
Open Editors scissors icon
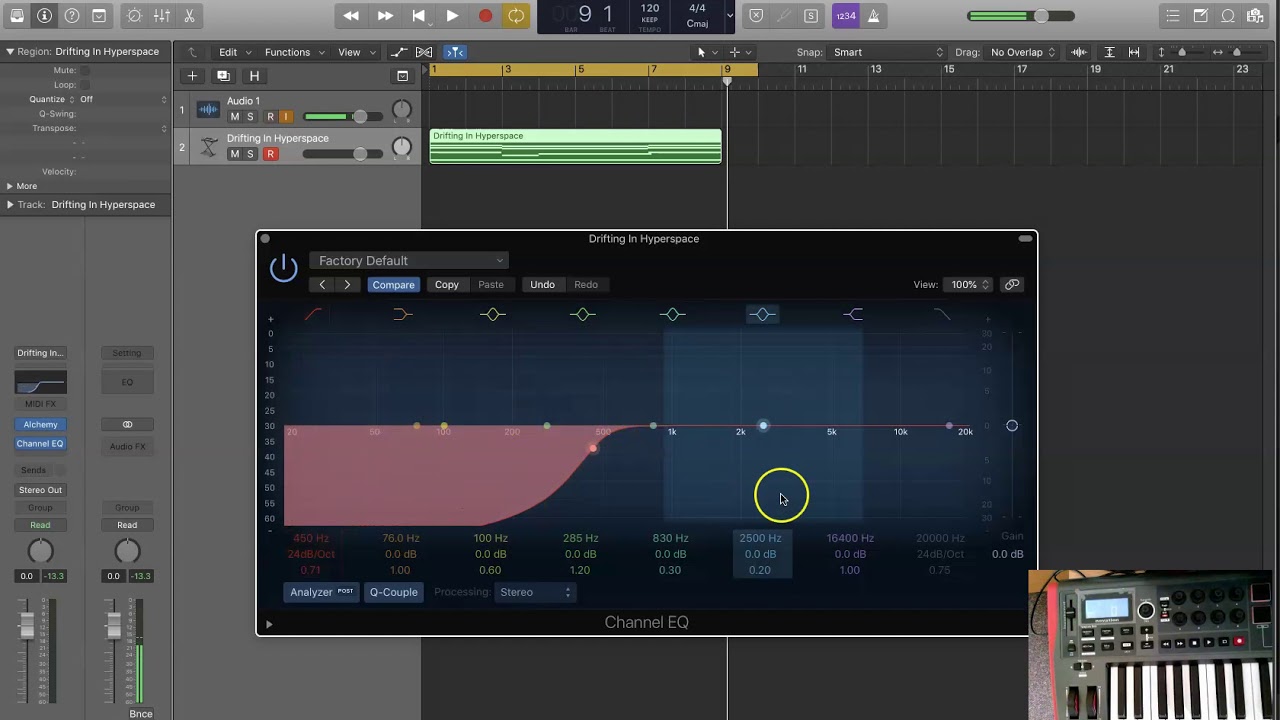[x=189, y=16]
